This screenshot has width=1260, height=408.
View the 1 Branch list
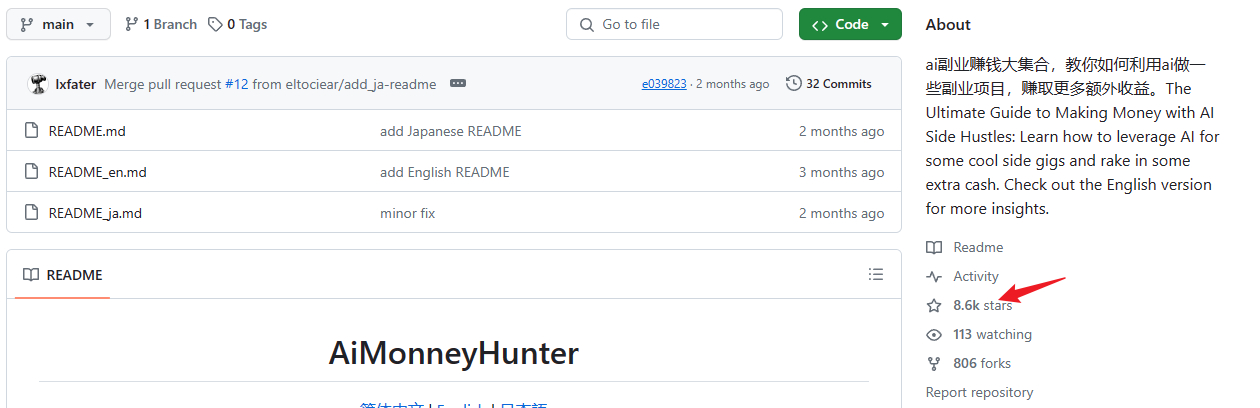160,24
